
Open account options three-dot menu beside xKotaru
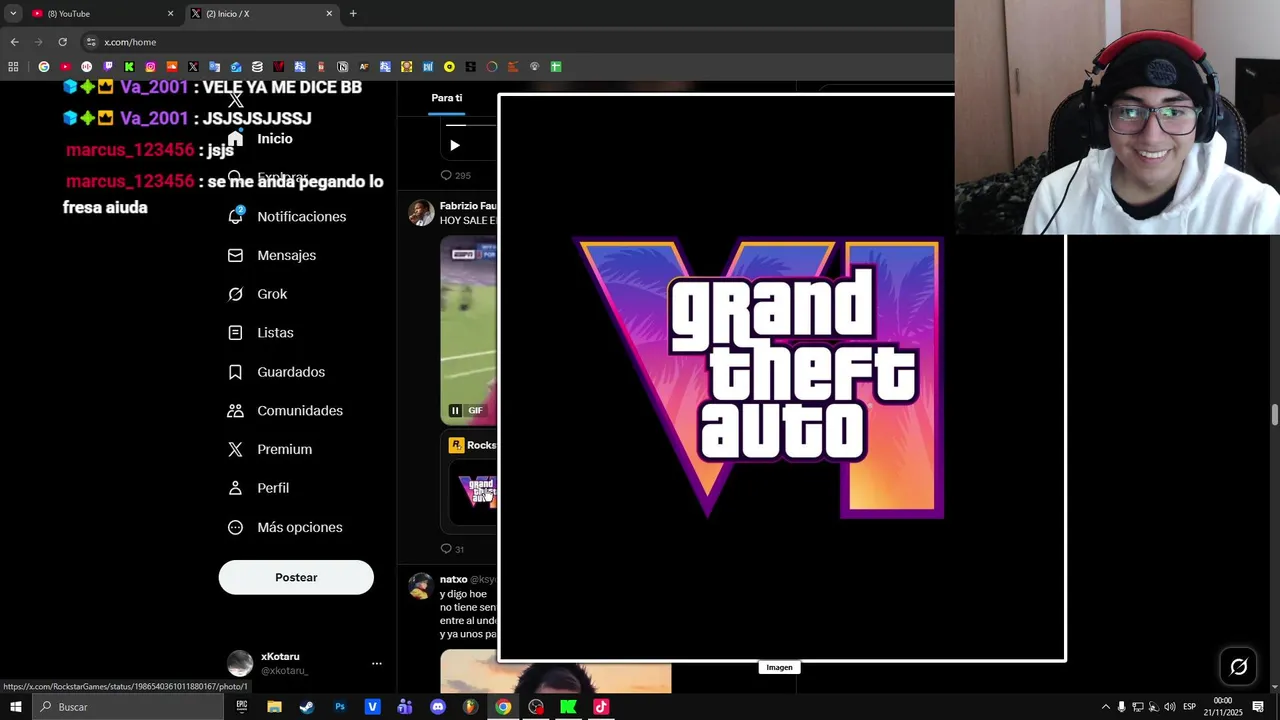(x=377, y=663)
